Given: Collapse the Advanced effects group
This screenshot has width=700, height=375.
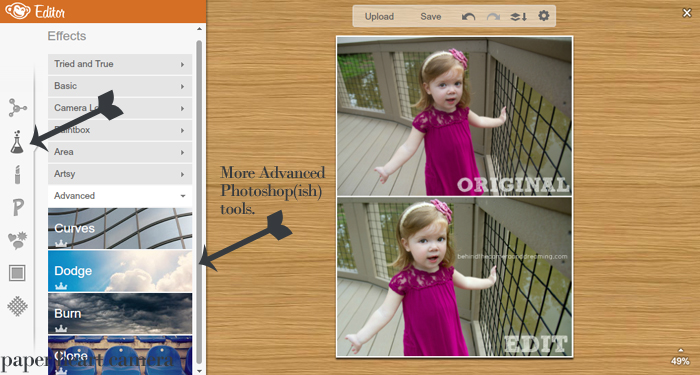Looking at the screenshot, I should coord(120,196).
